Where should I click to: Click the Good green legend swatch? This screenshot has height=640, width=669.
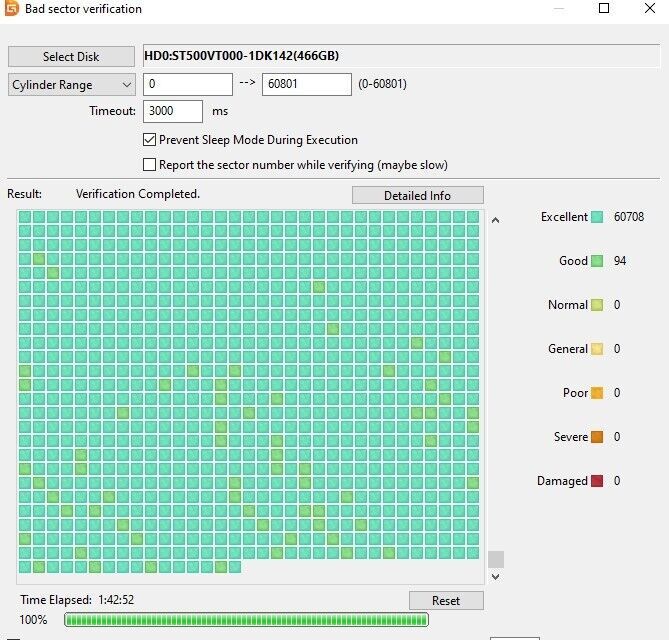coord(597,261)
